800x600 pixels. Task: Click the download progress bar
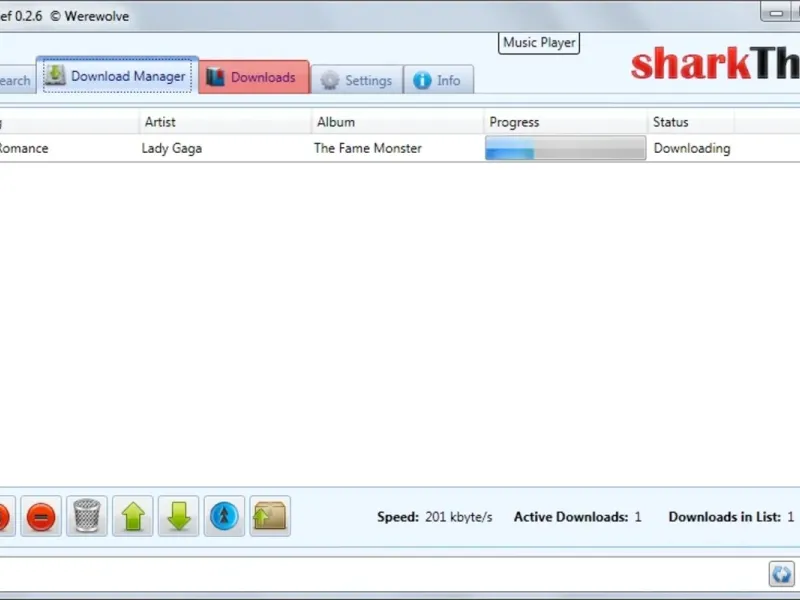tap(565, 148)
